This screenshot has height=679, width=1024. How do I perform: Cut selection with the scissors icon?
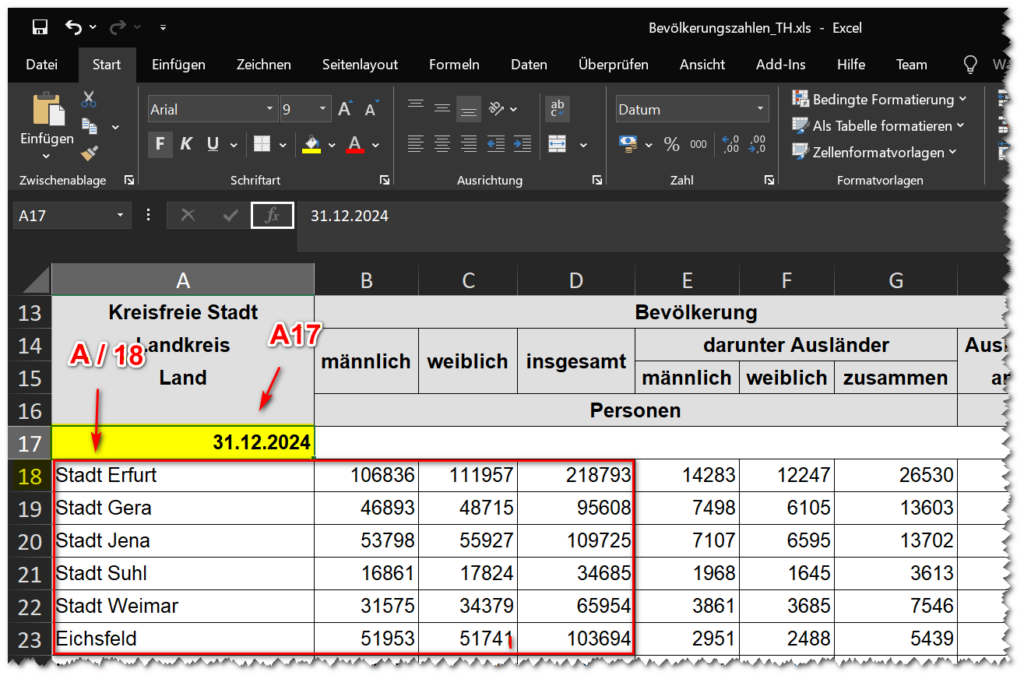(x=89, y=99)
